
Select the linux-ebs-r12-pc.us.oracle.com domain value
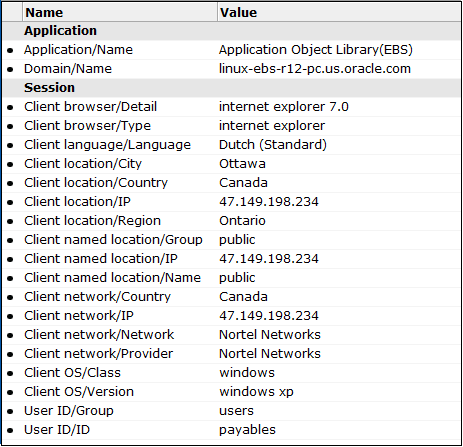pos(315,69)
